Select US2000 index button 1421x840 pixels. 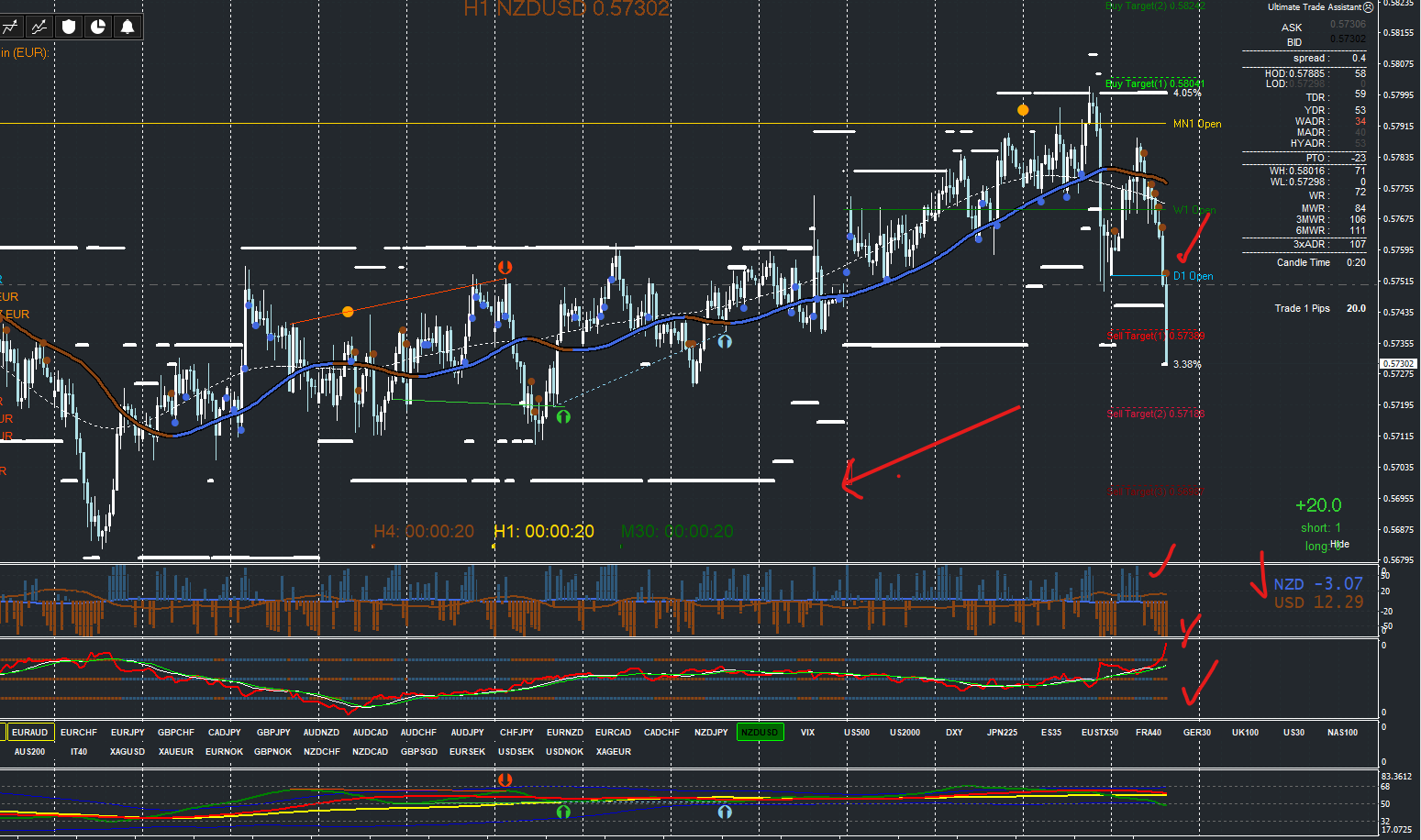(x=905, y=732)
